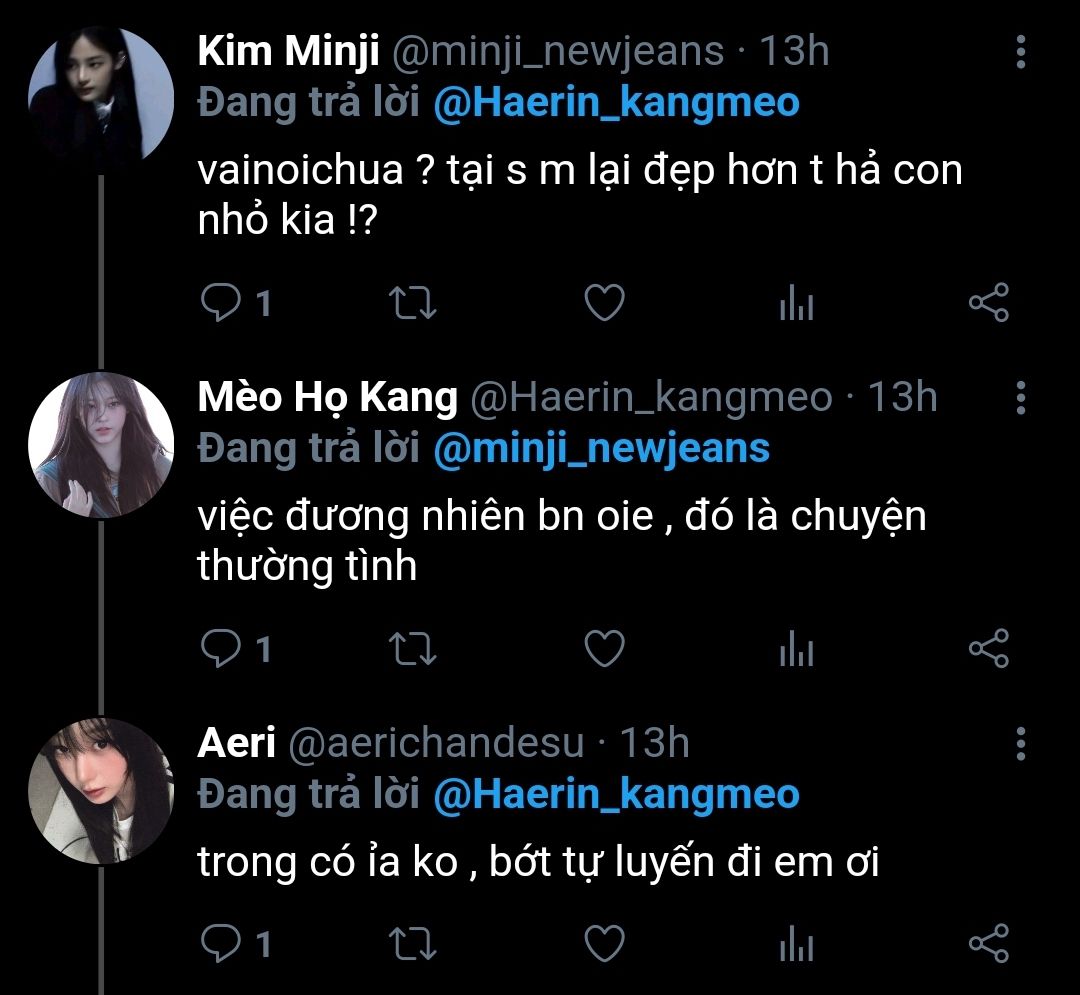Reply to Mèo Họ Kang's tweet
Viewport: 1080px width, 995px height.
220,649
